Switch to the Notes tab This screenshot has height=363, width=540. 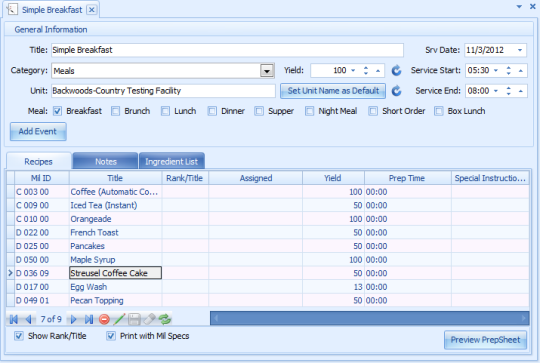tap(106, 161)
